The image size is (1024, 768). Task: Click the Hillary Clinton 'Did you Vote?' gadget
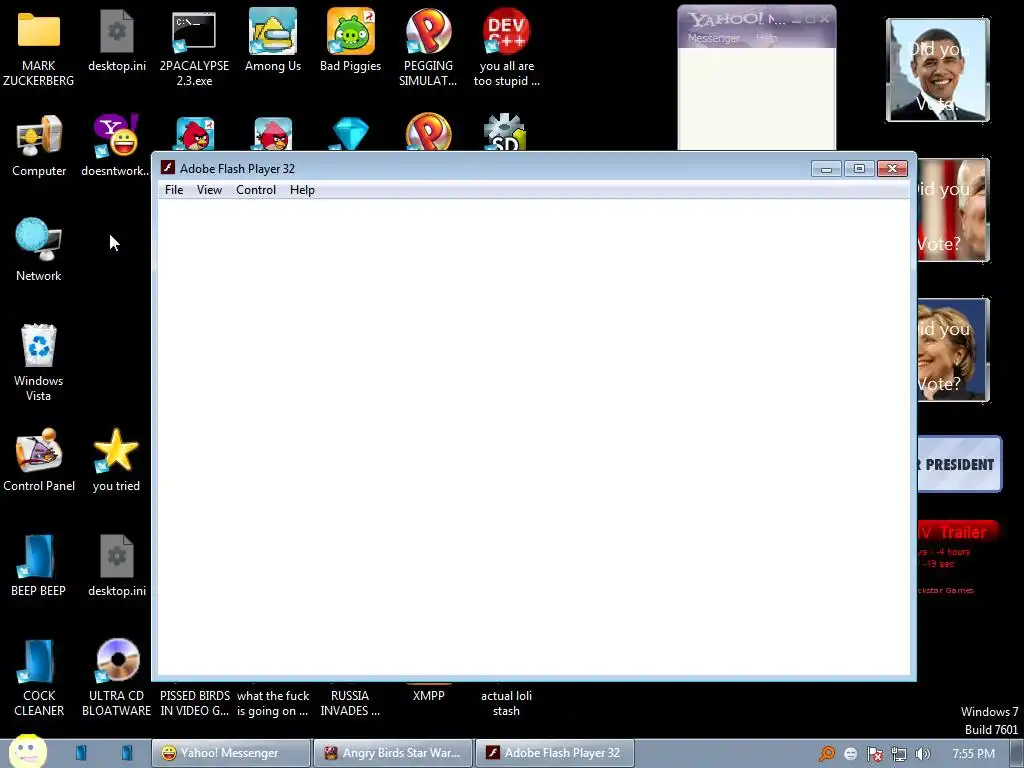[x=953, y=350]
